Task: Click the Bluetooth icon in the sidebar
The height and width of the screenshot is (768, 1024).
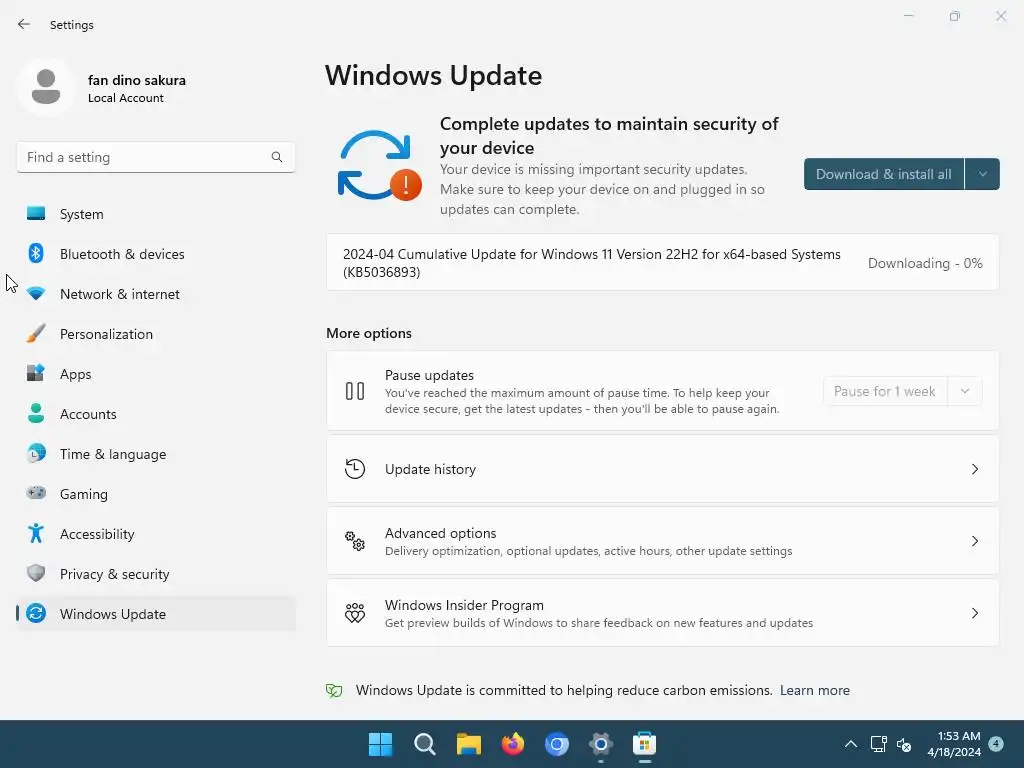Action: coord(36,253)
